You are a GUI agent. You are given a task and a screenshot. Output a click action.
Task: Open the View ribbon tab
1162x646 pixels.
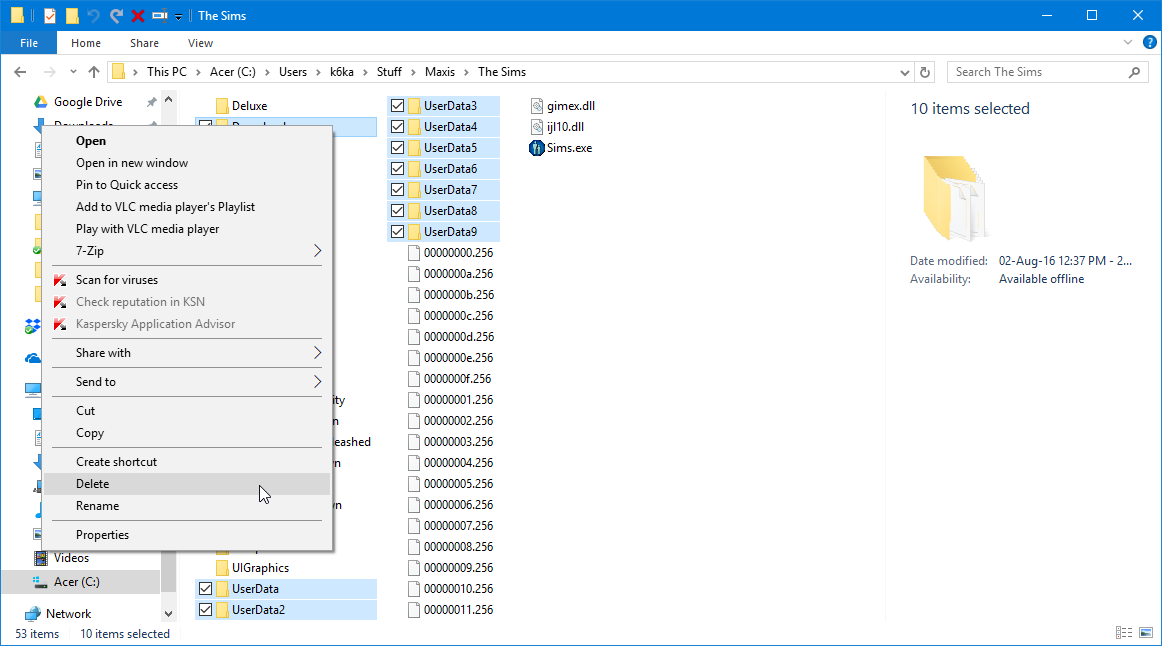(x=200, y=43)
